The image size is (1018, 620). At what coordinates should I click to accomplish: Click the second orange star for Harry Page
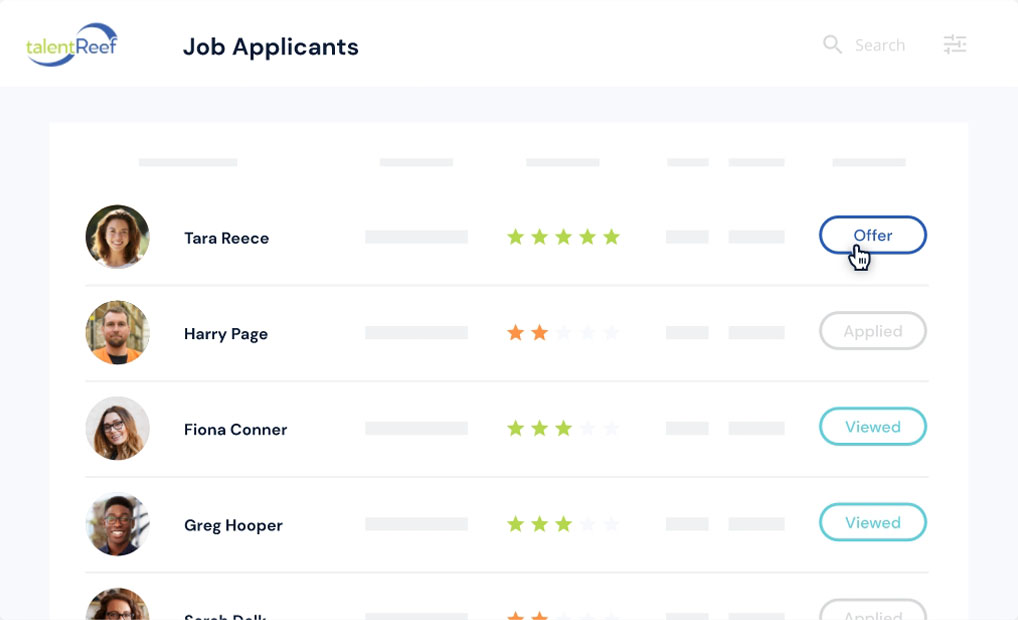[539, 332]
